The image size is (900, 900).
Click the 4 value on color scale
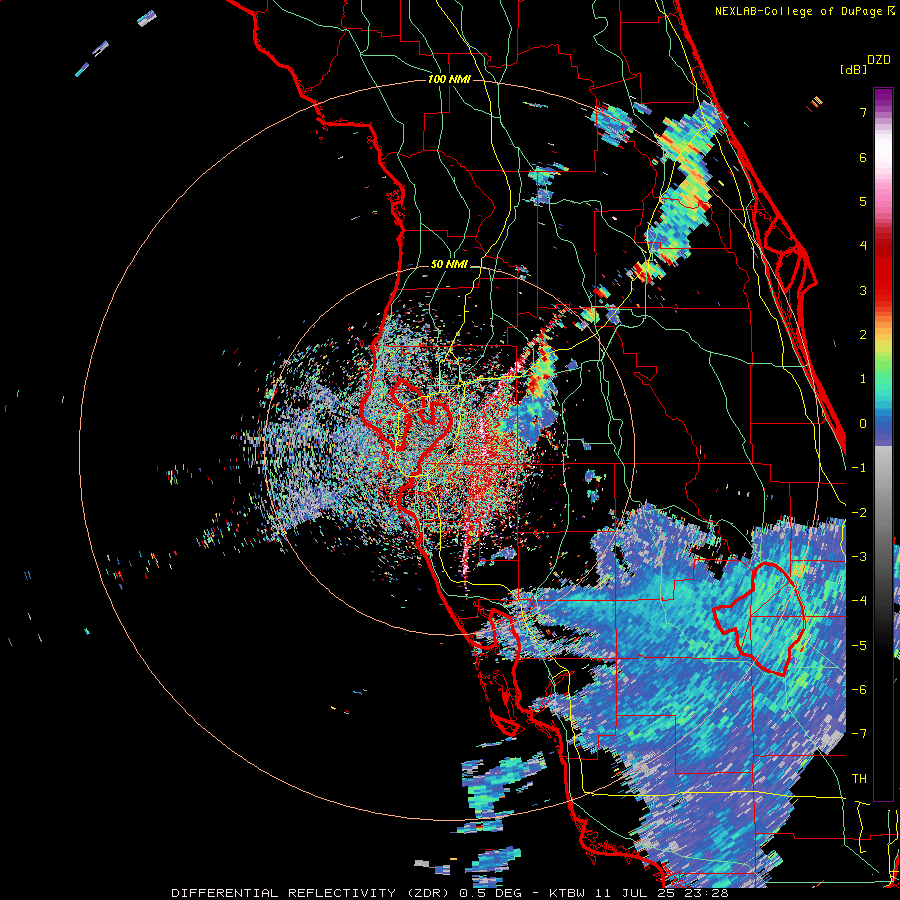[863, 246]
